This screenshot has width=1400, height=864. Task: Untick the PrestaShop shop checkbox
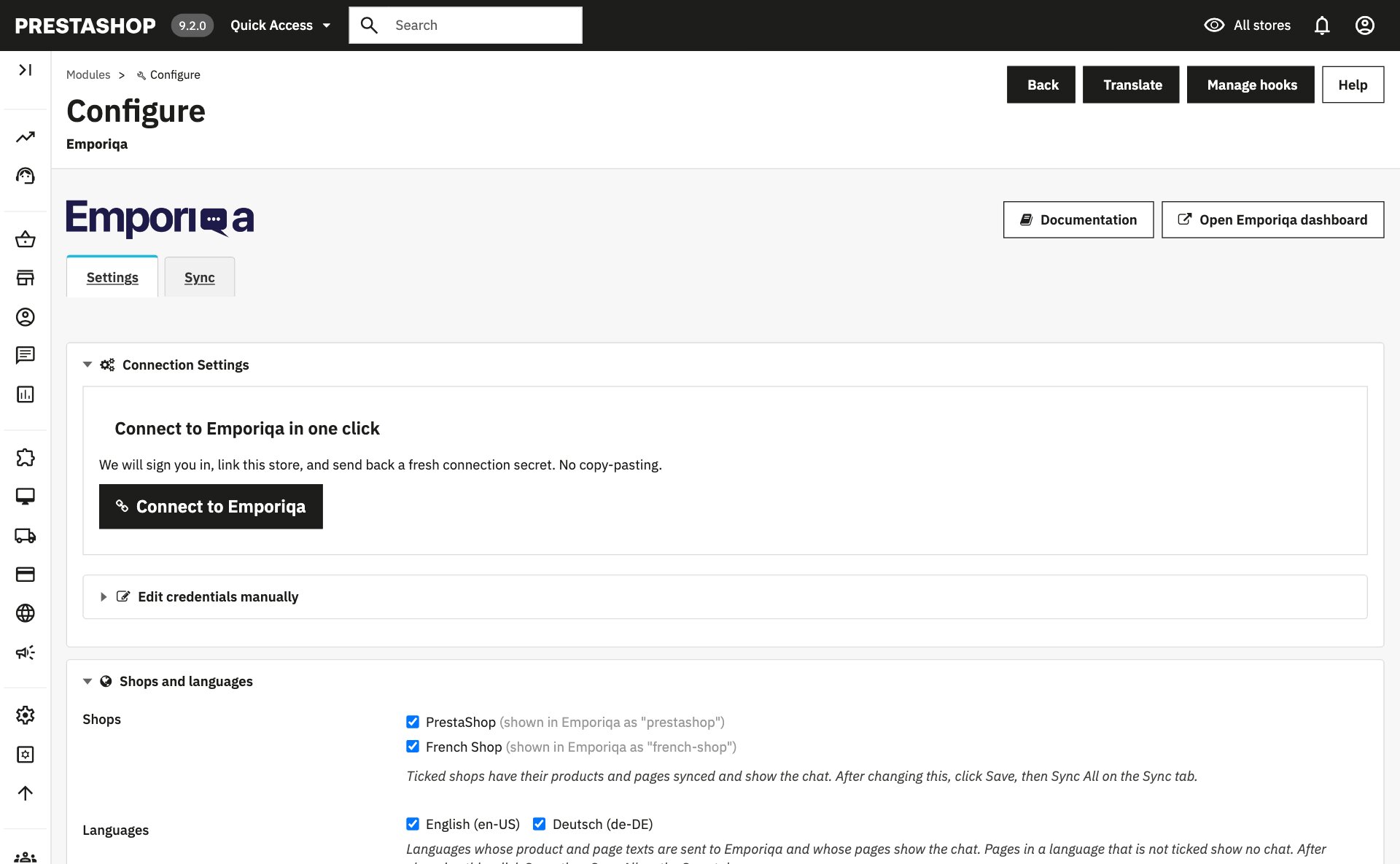click(x=413, y=722)
